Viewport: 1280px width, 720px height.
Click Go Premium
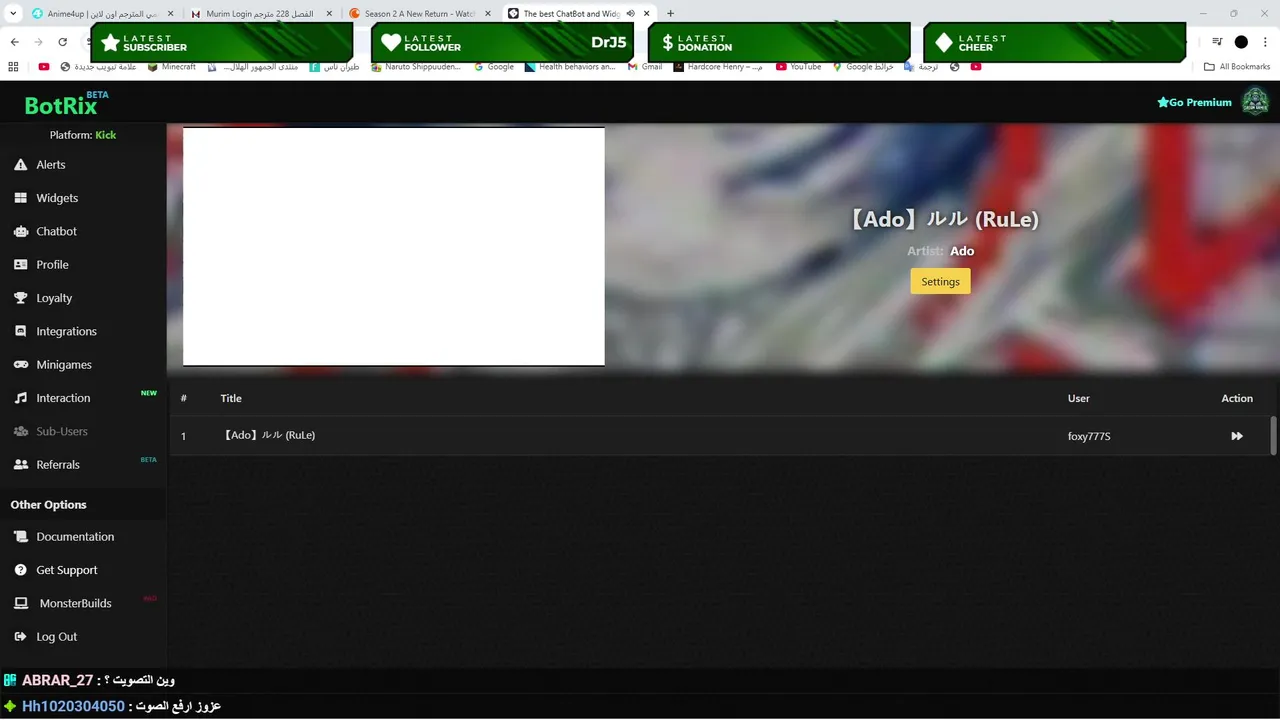[x=1194, y=102]
